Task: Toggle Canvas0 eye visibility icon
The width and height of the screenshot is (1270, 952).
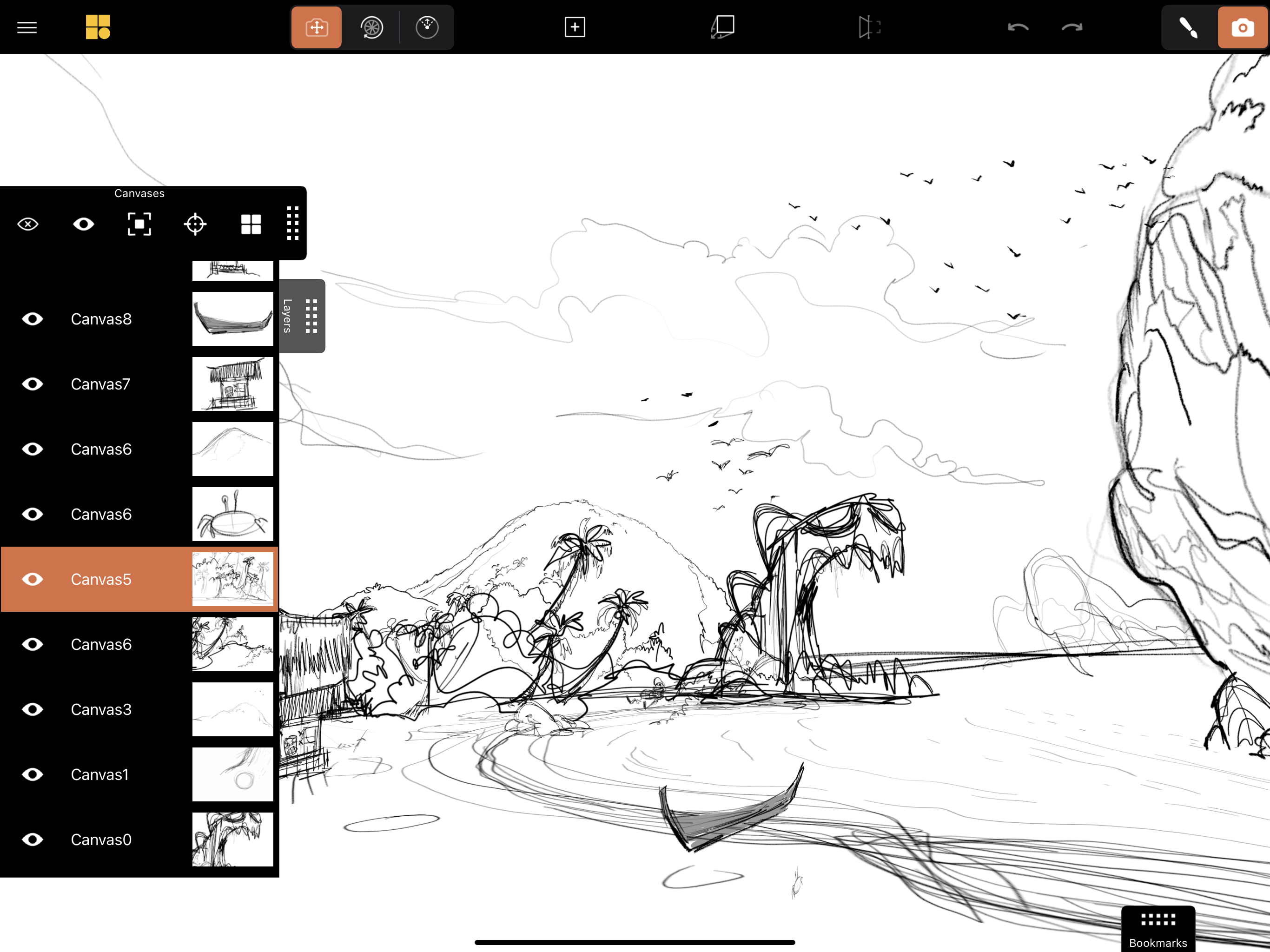Action: coord(33,840)
